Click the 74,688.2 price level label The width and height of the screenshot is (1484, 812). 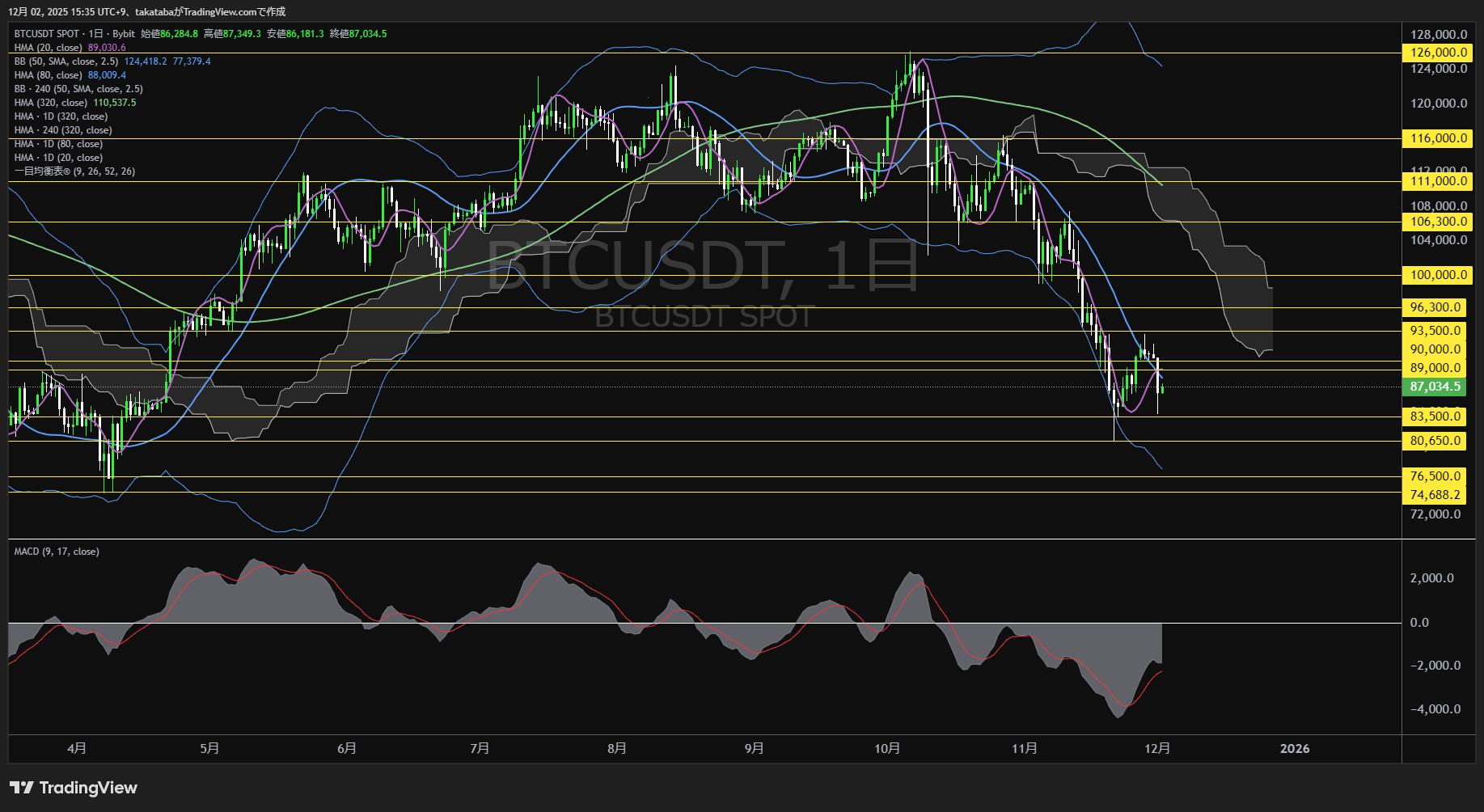[x=1435, y=495]
